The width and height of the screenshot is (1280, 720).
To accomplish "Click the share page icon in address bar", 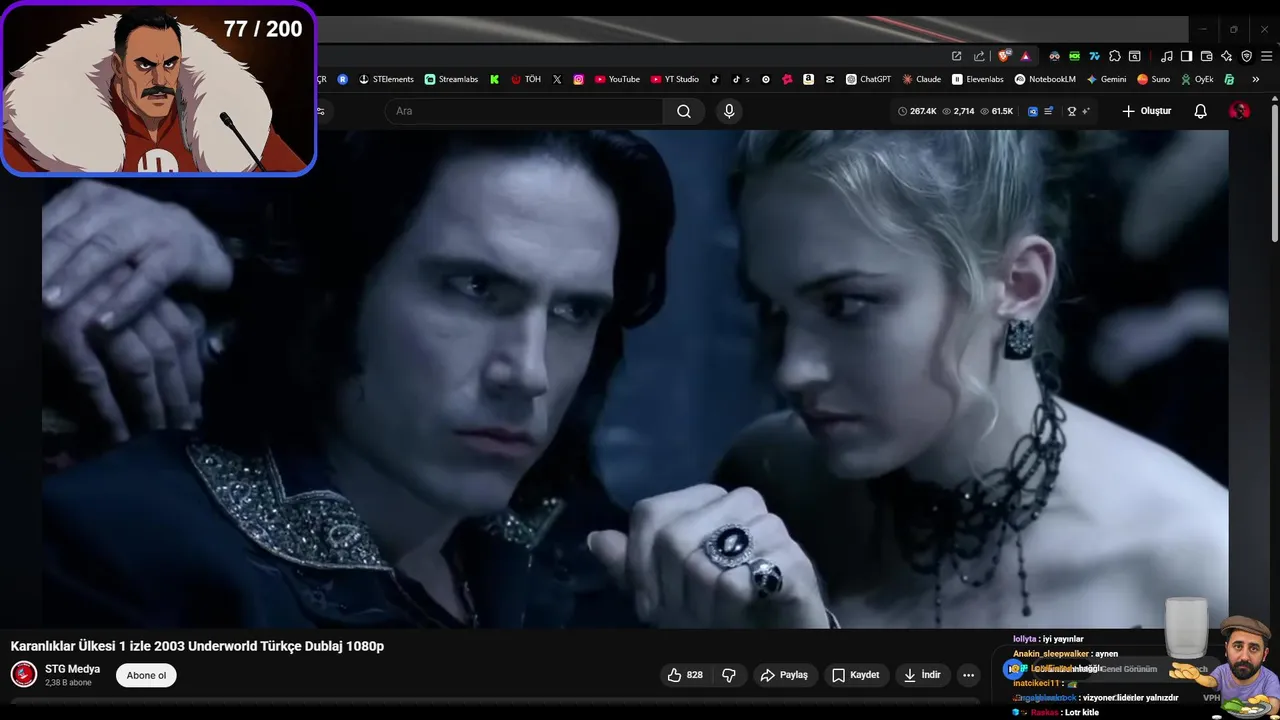I will (x=979, y=56).
